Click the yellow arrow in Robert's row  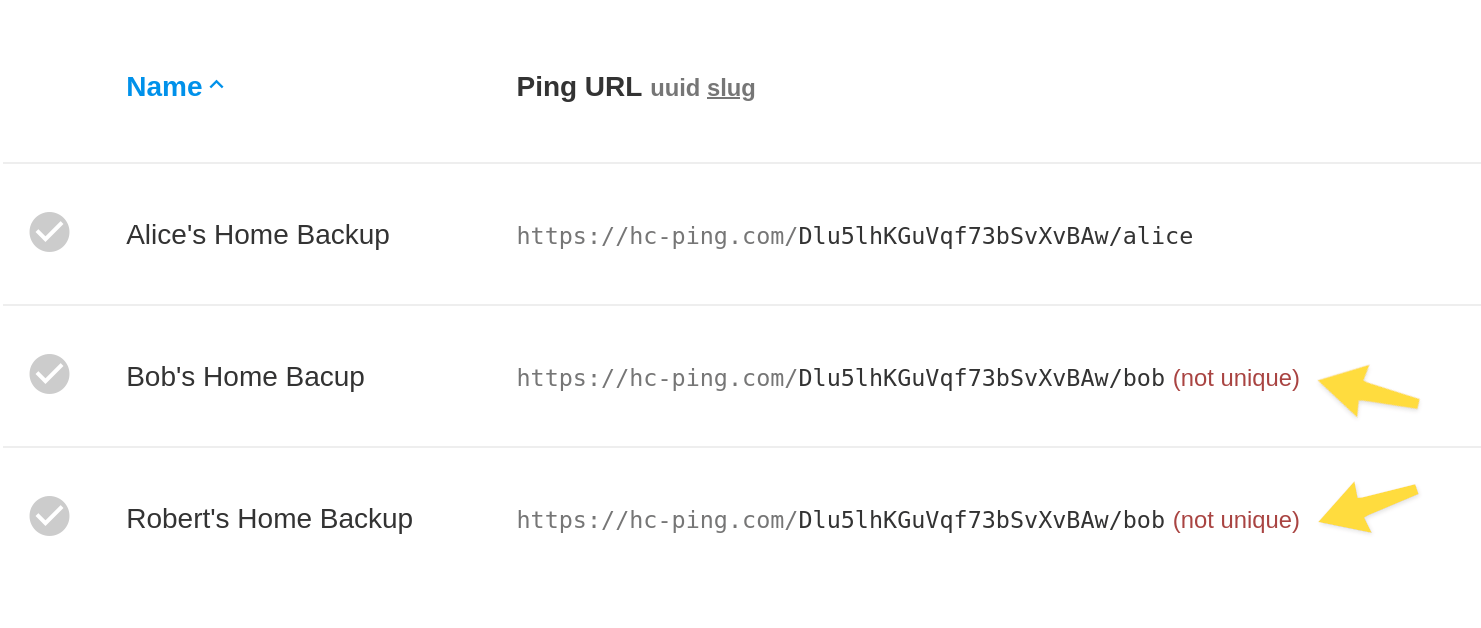[1367, 506]
